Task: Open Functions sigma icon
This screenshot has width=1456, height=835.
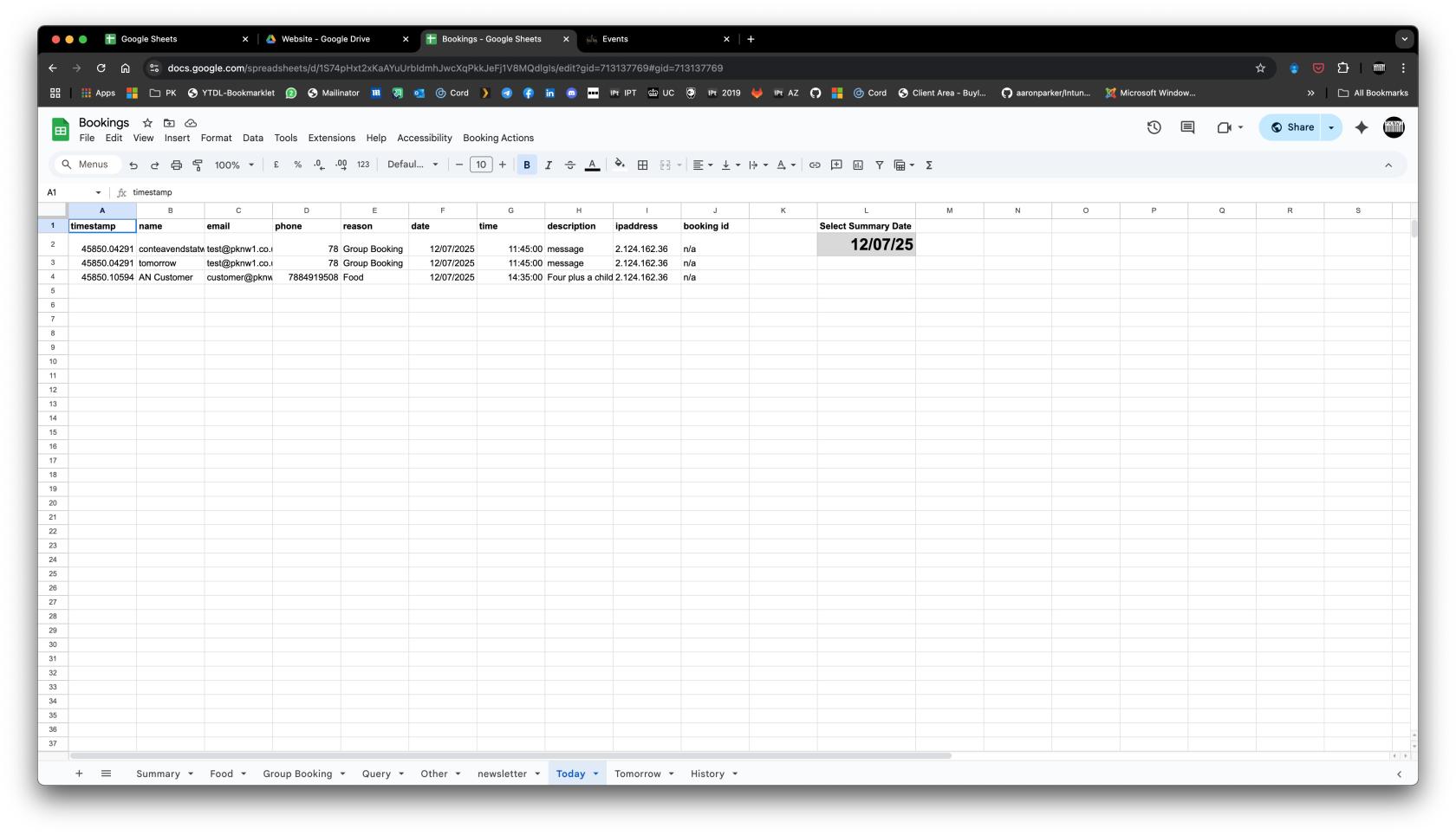Action: (x=929, y=165)
